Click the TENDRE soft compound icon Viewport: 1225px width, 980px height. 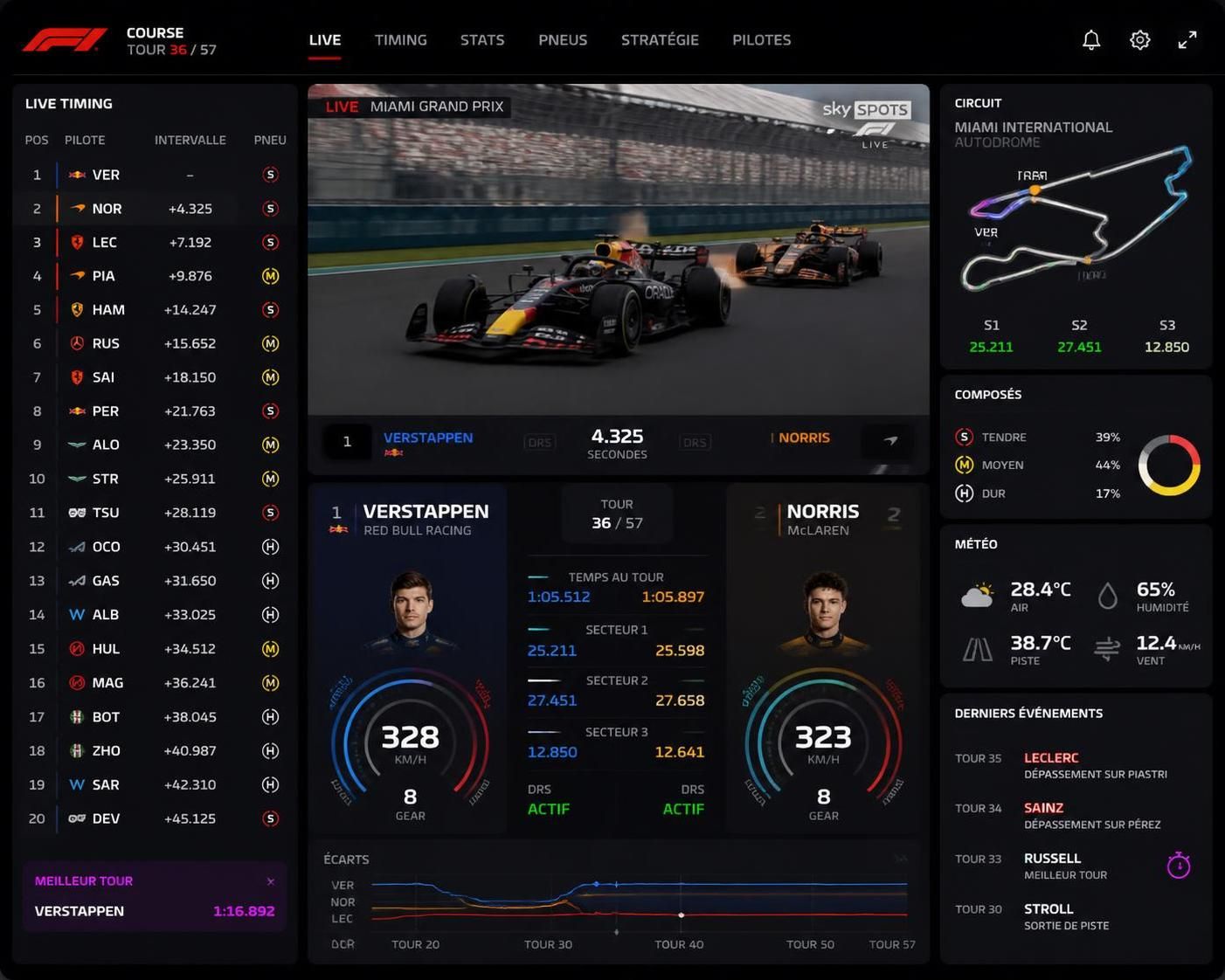point(964,437)
